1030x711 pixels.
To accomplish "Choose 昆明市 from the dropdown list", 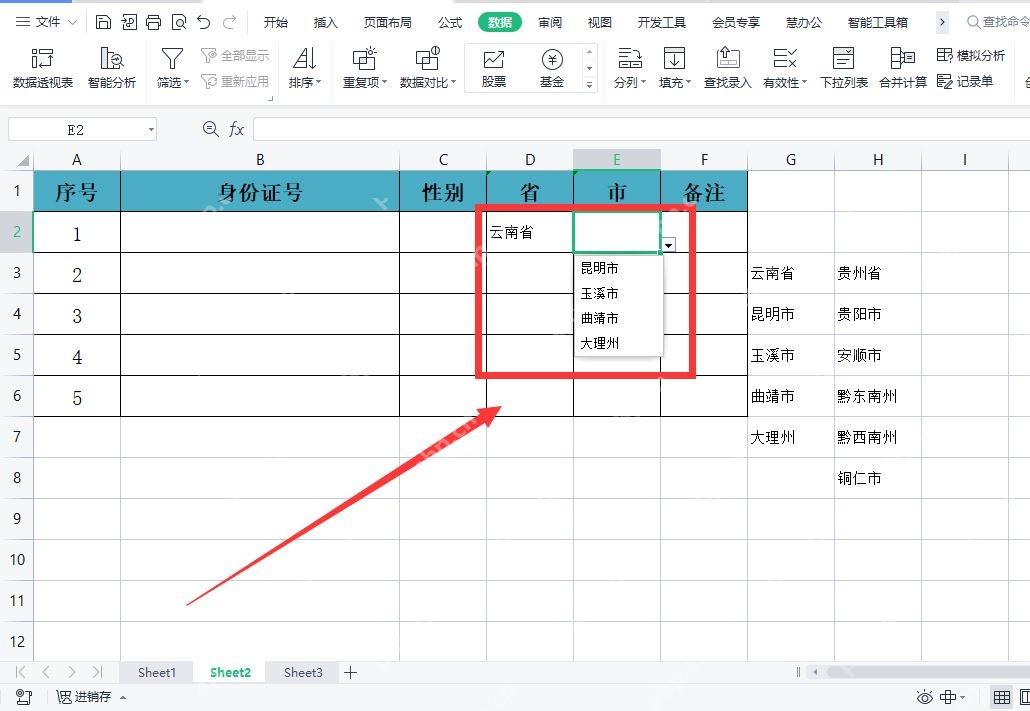I will click(618, 268).
